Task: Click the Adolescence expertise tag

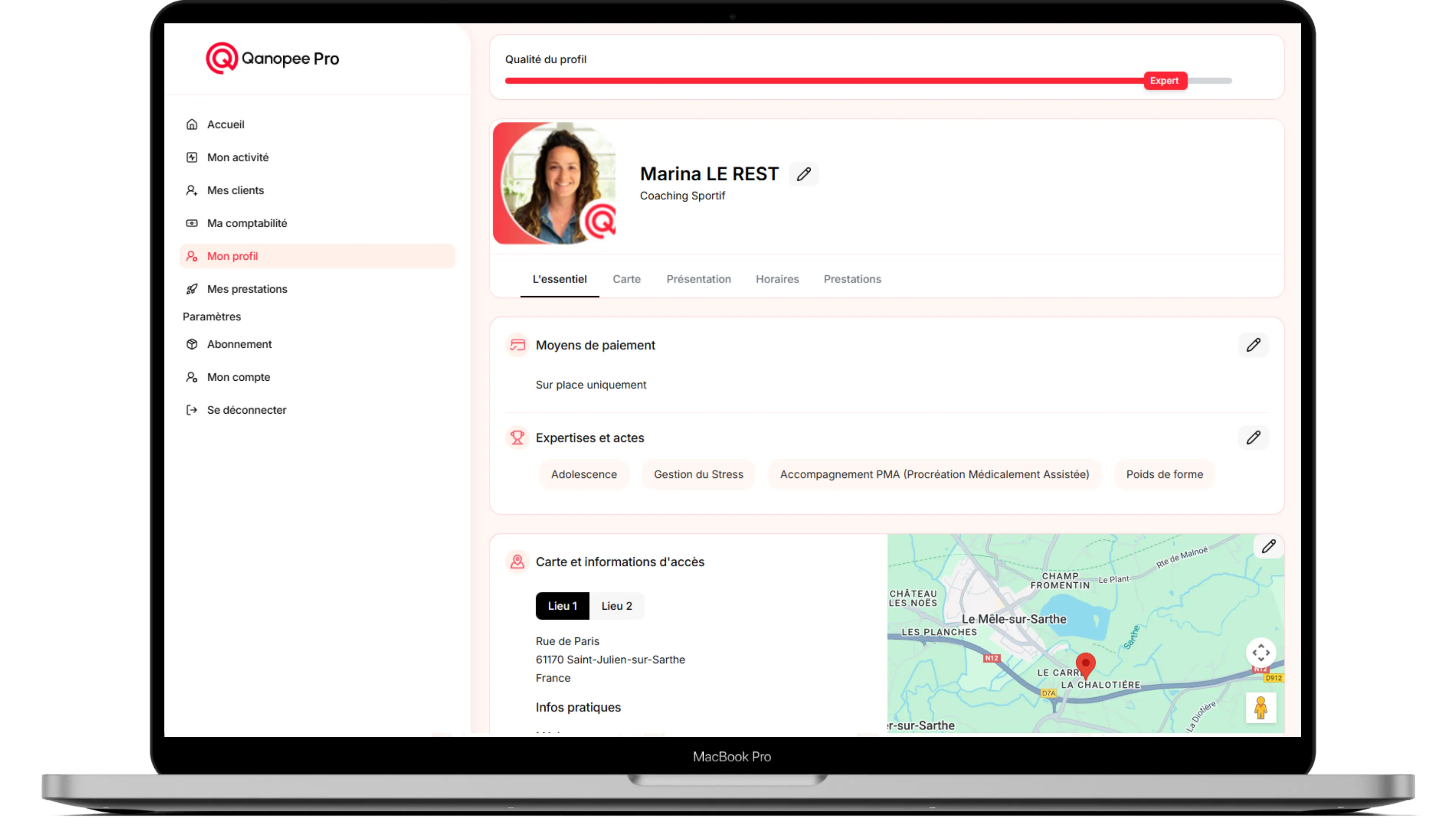Action: click(584, 474)
